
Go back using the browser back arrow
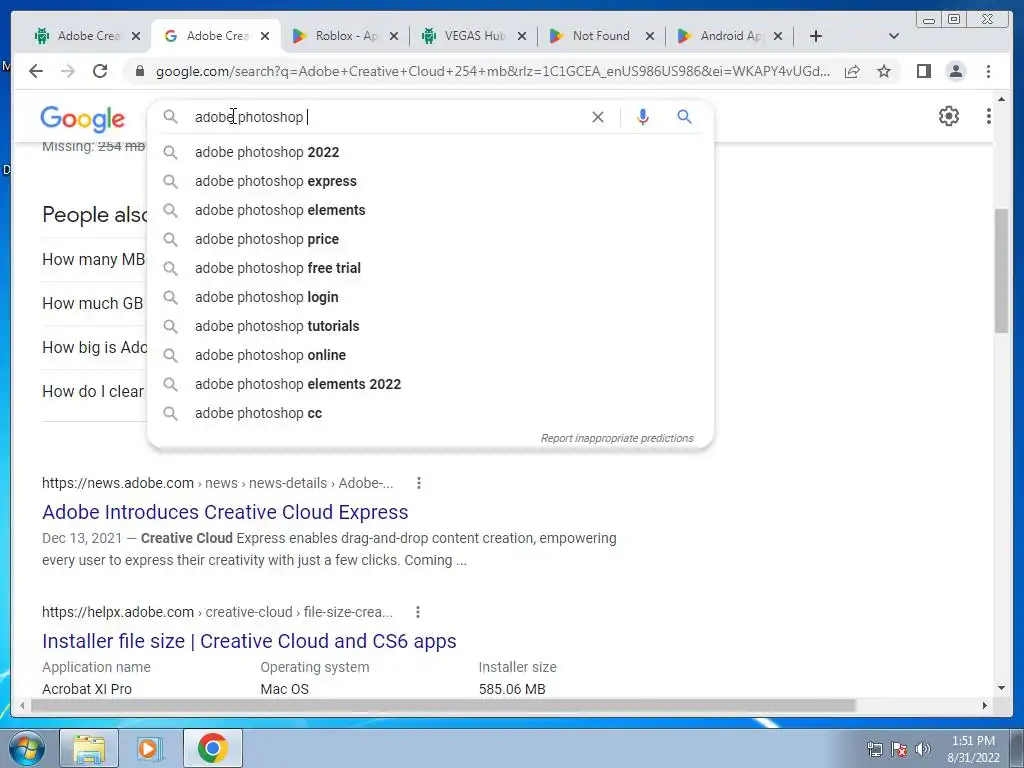pos(36,71)
